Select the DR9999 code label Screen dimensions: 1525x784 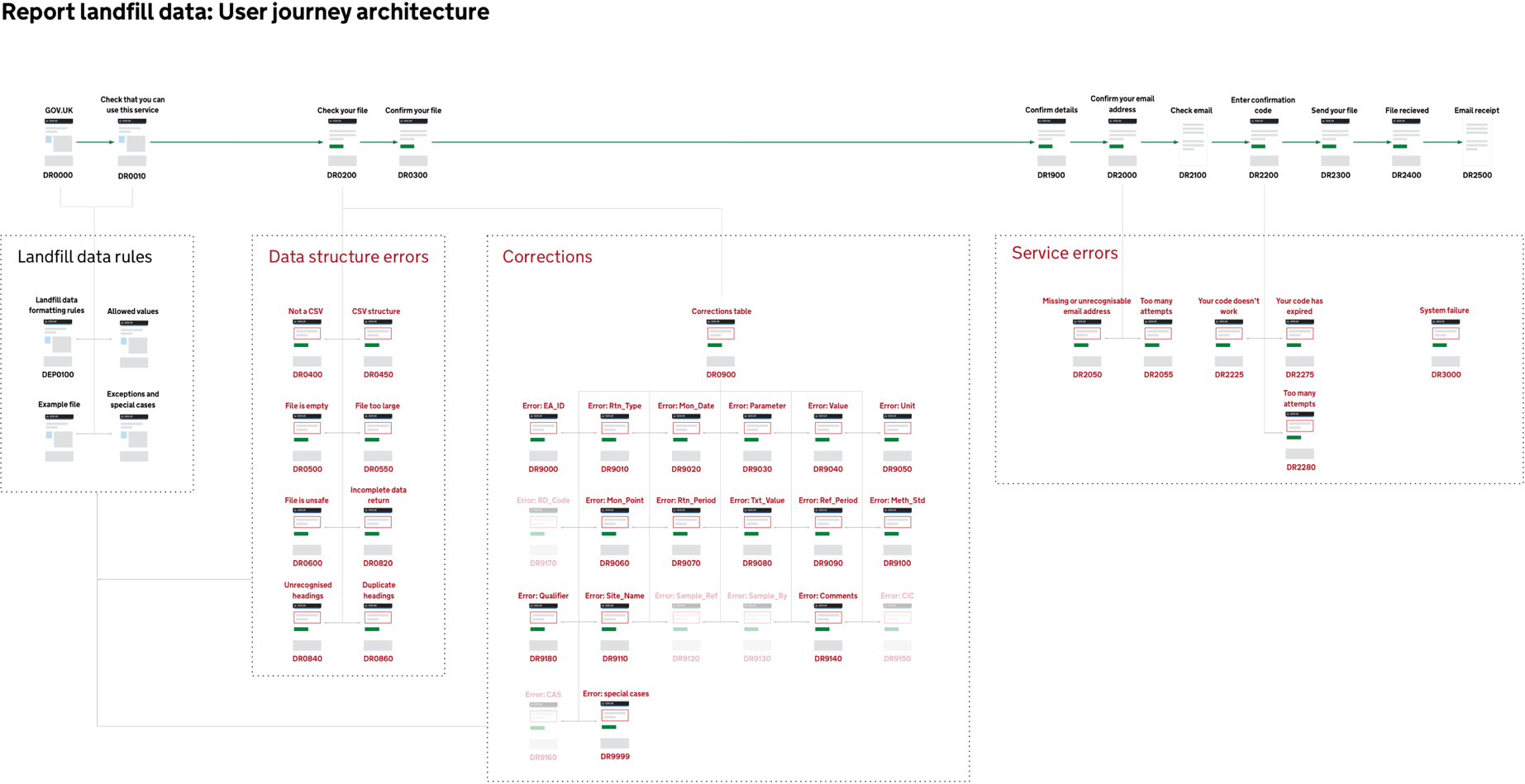(x=615, y=757)
